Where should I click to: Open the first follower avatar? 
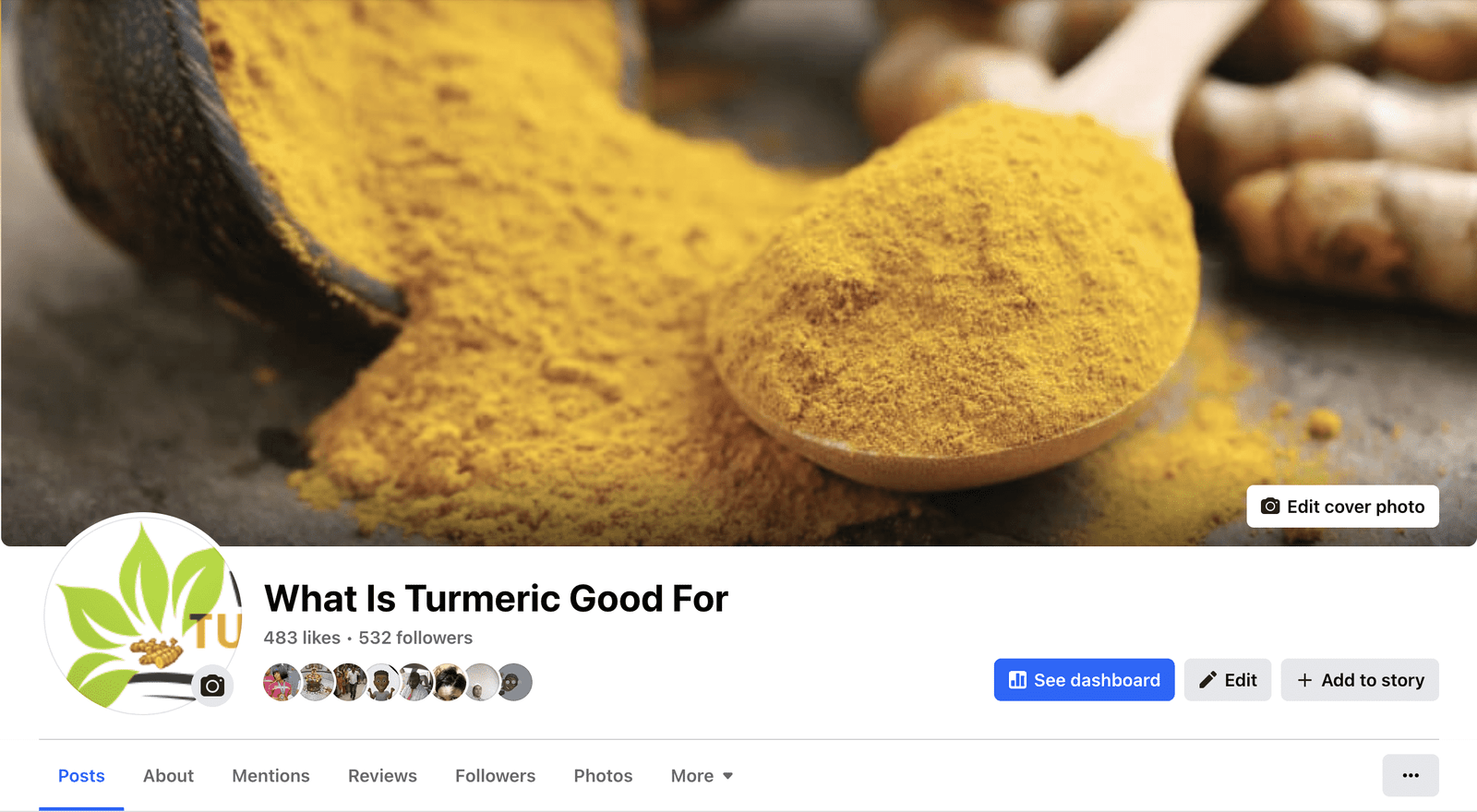coord(282,682)
